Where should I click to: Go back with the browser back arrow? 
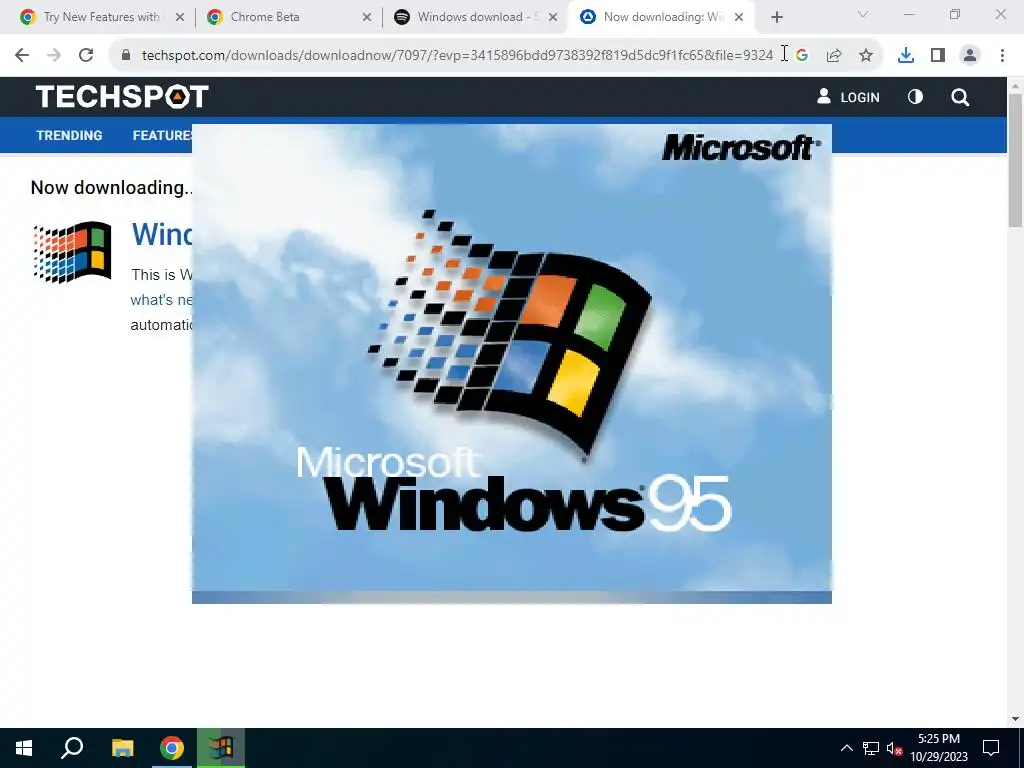[22, 56]
